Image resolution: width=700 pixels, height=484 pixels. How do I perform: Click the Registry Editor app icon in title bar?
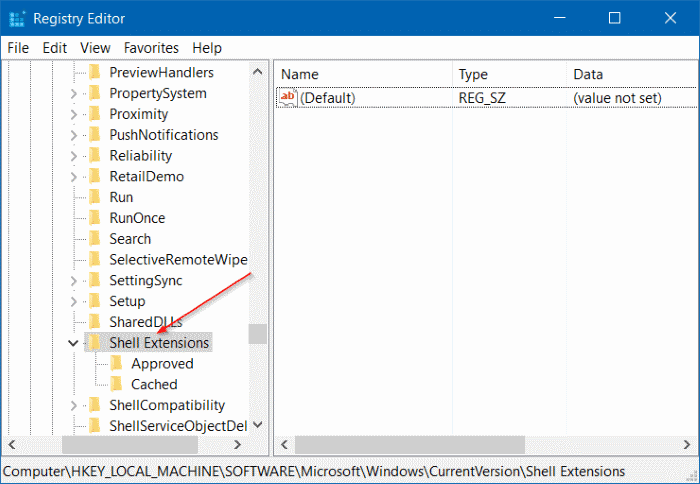tap(17, 19)
